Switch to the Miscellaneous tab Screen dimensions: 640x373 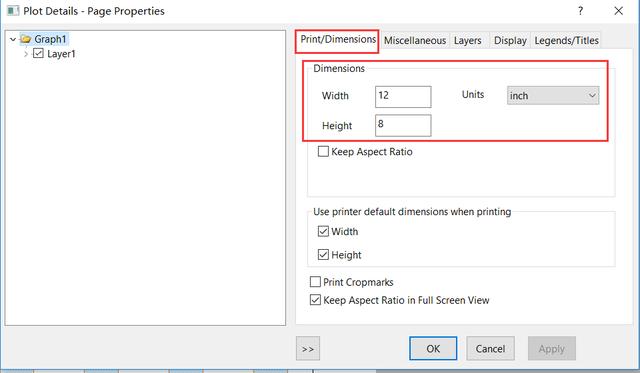coord(415,40)
